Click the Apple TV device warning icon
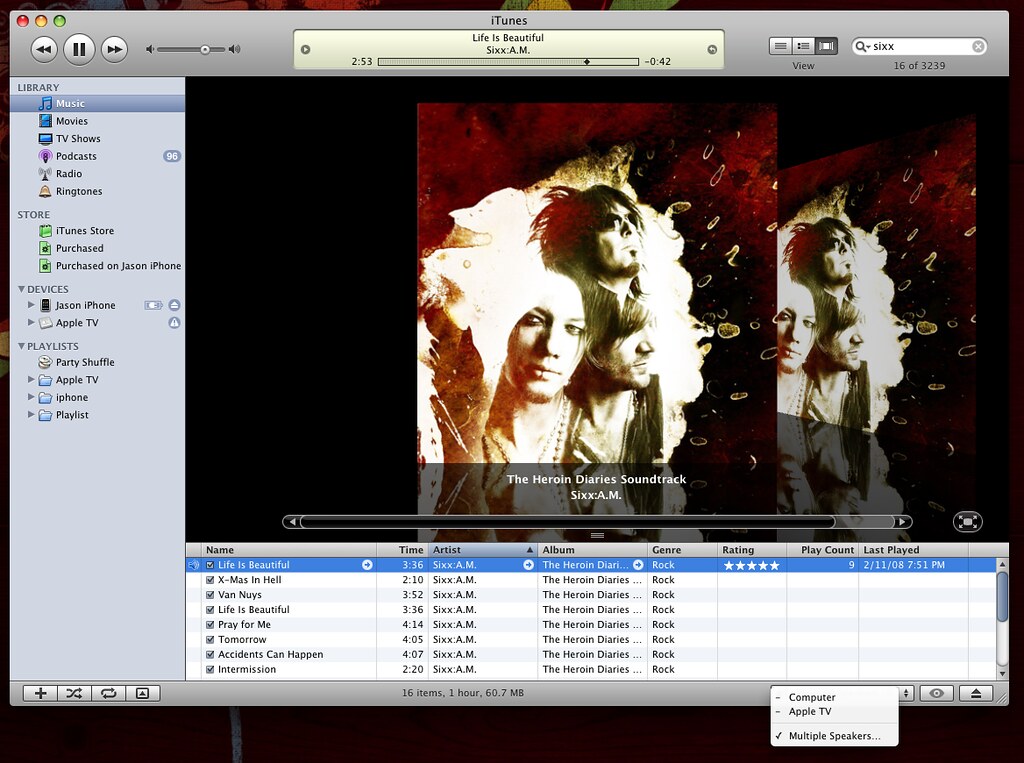Viewport: 1024px width, 763px height. pos(174,323)
